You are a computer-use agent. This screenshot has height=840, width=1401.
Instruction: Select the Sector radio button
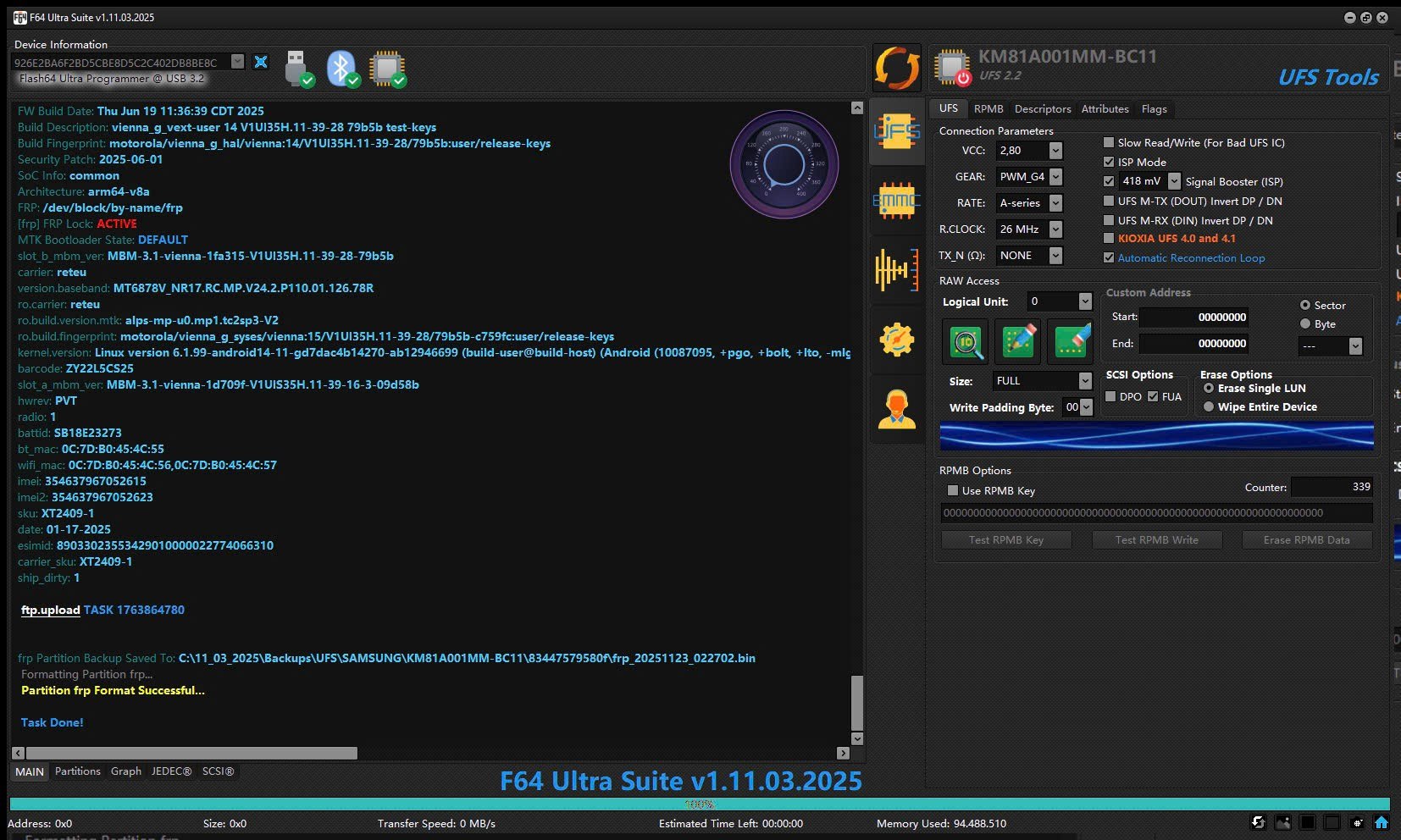[x=1305, y=305]
